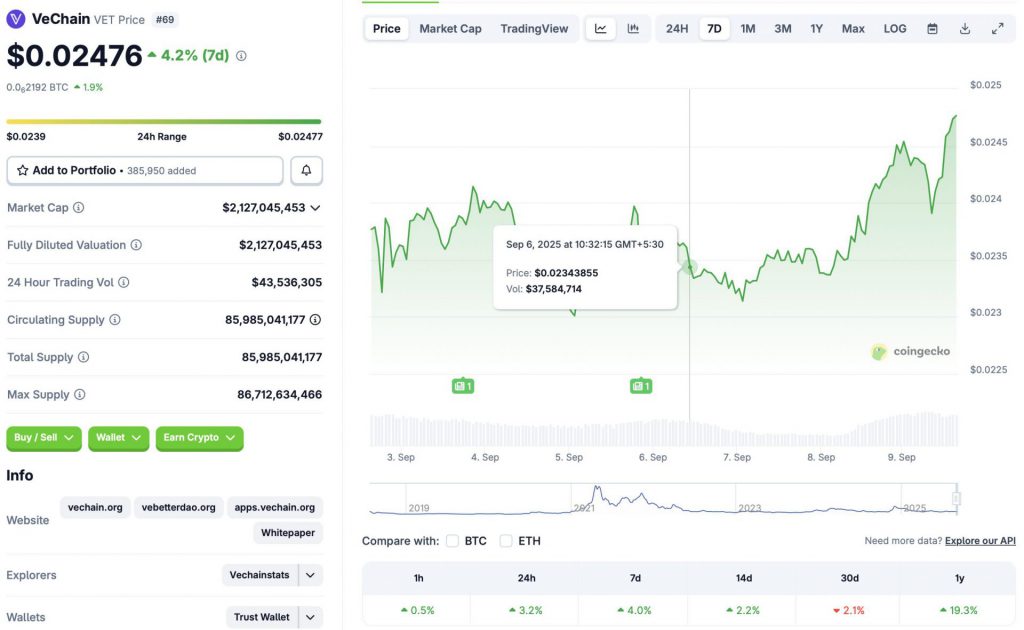Enable BTC comparison checkbox
Image resolution: width=1024 pixels, height=630 pixels.
pyautogui.click(x=452, y=541)
